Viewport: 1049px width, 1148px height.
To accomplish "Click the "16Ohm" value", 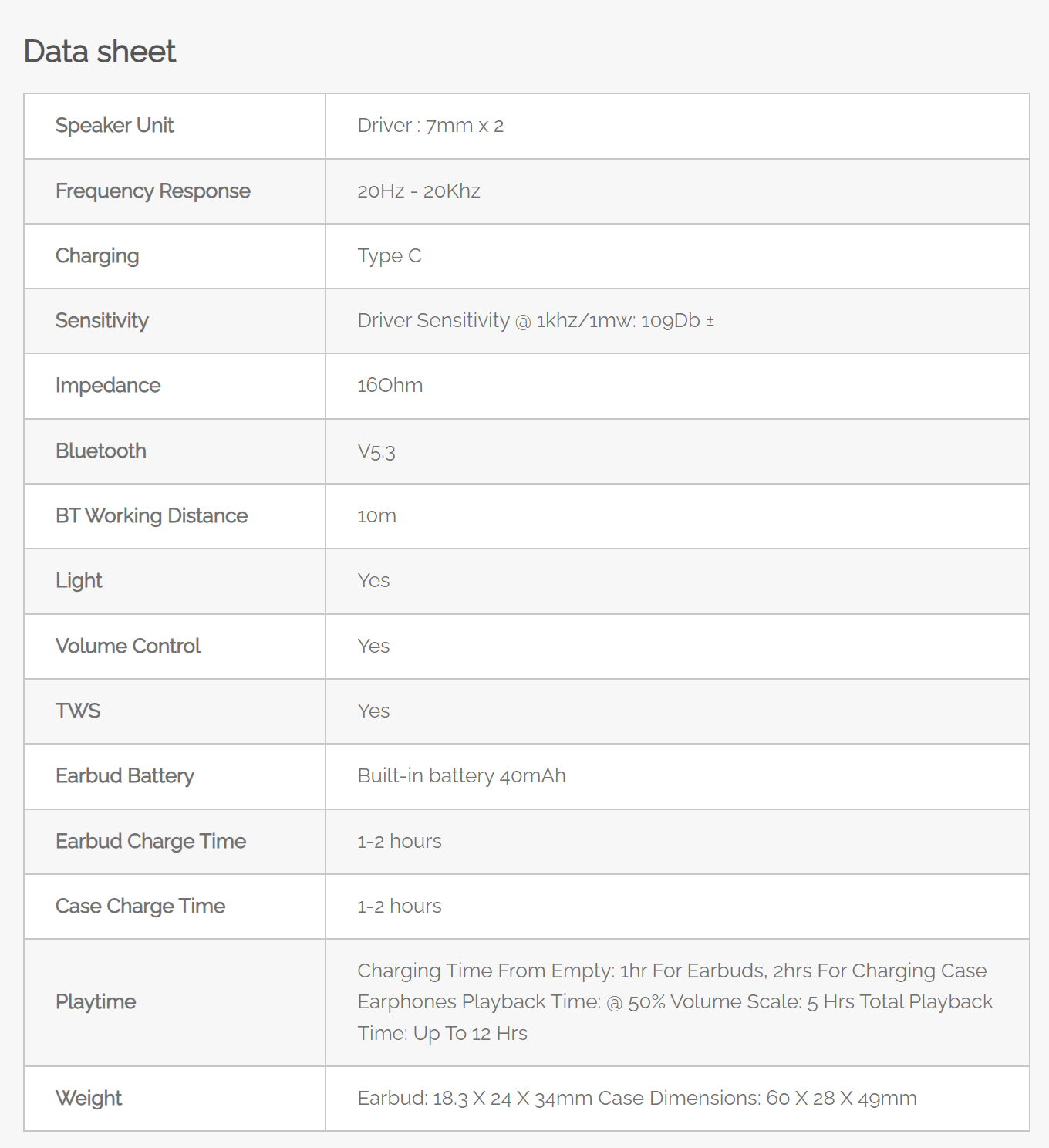I will 390,386.
